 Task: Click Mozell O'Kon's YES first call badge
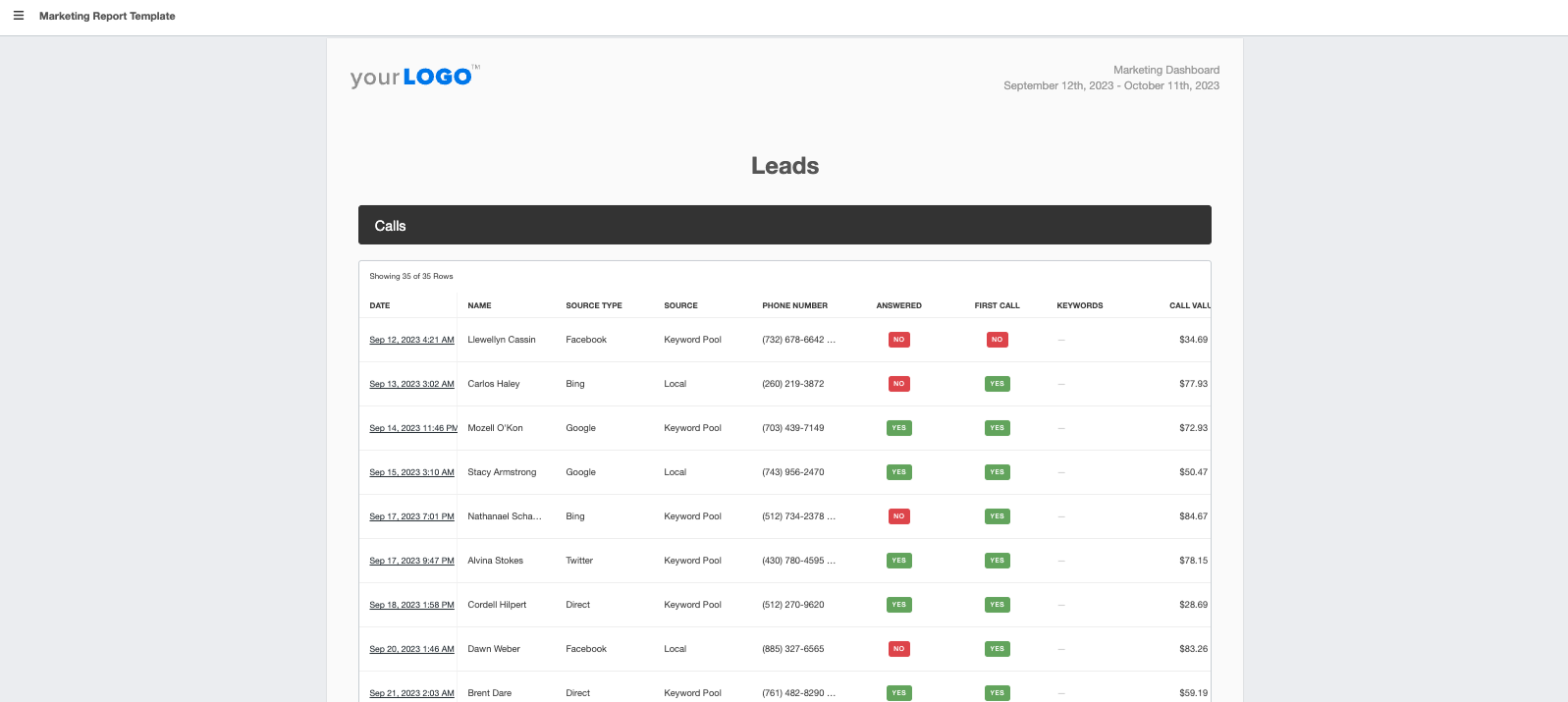997,428
